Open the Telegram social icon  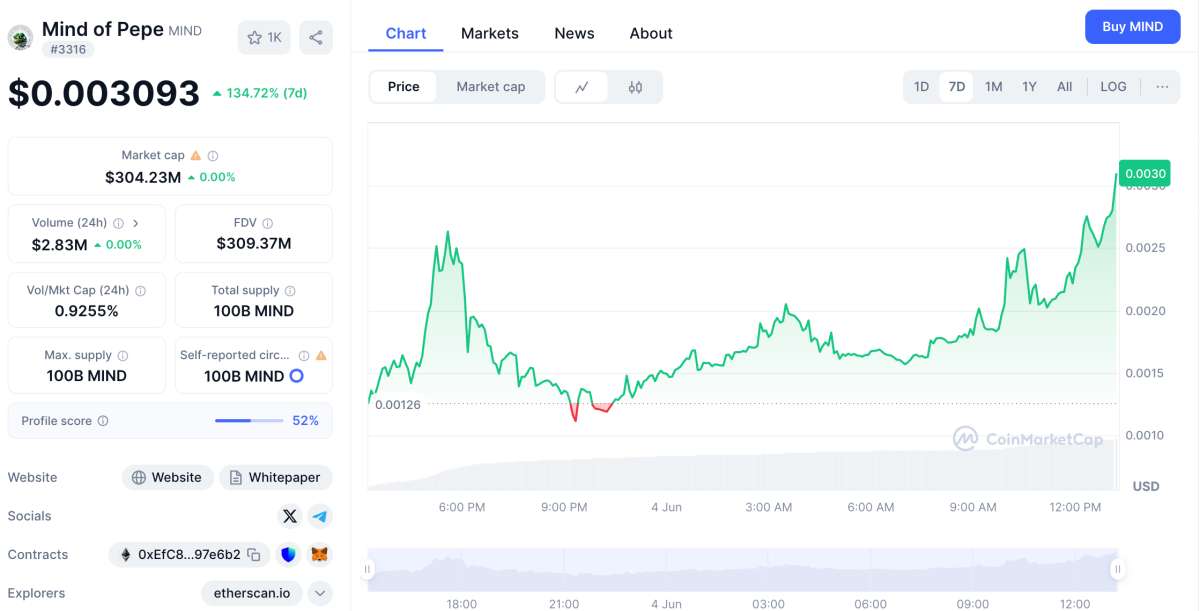pos(320,516)
